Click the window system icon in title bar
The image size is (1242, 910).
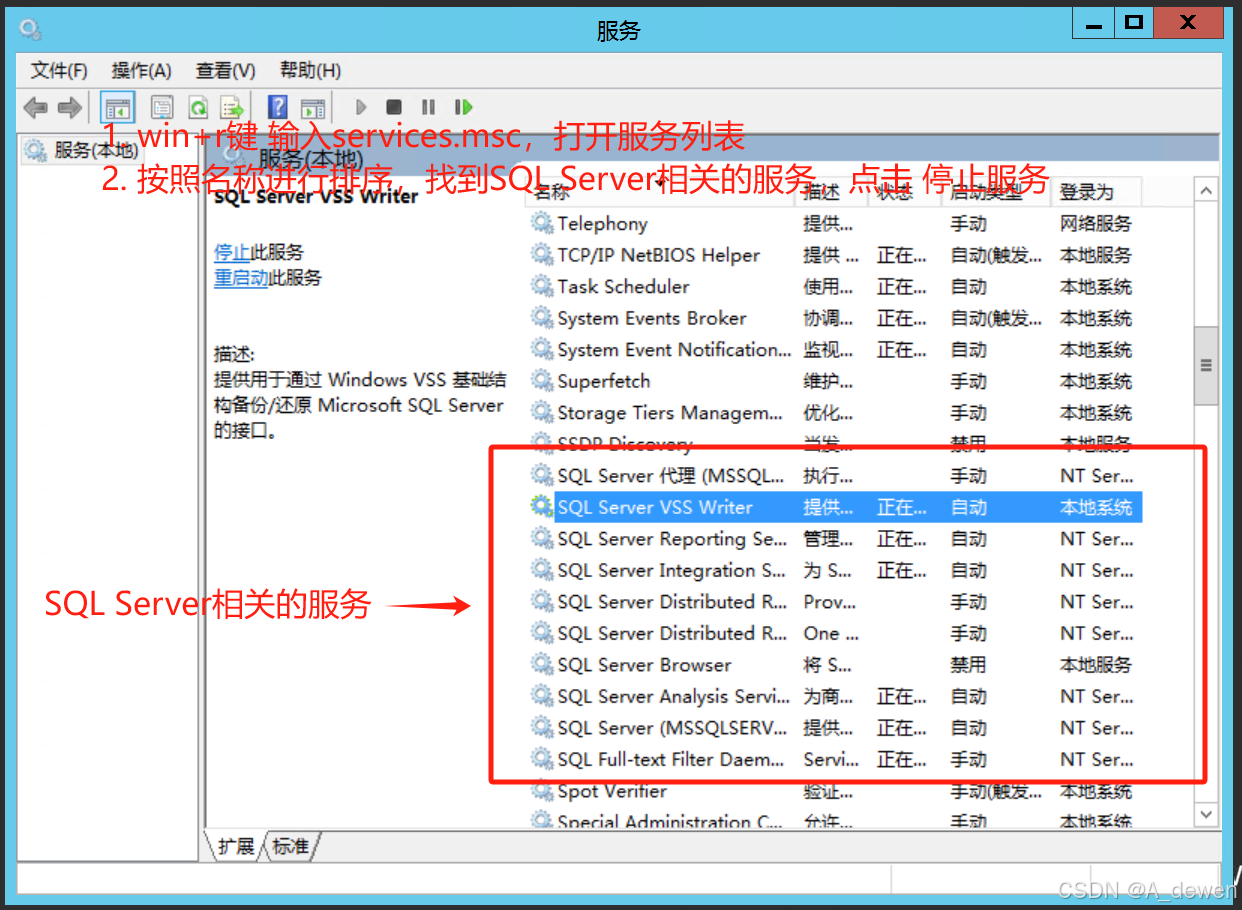tap(31, 29)
